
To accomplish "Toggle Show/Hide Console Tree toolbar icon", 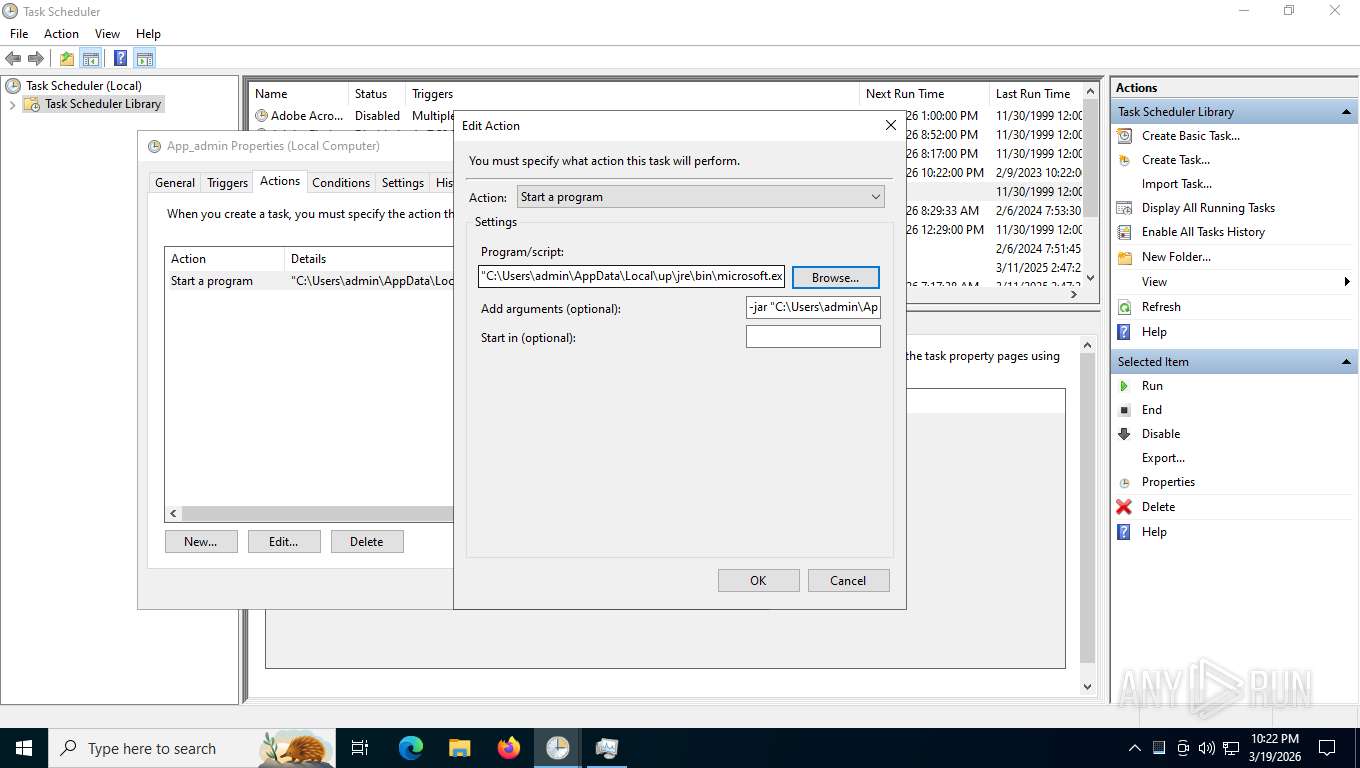I will click(90, 58).
